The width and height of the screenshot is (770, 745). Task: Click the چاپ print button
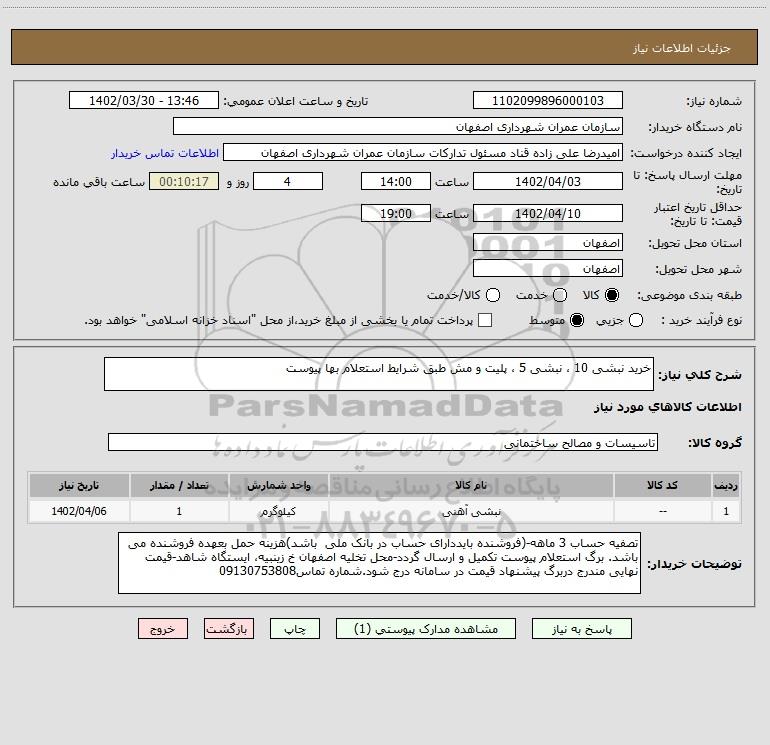point(295,629)
